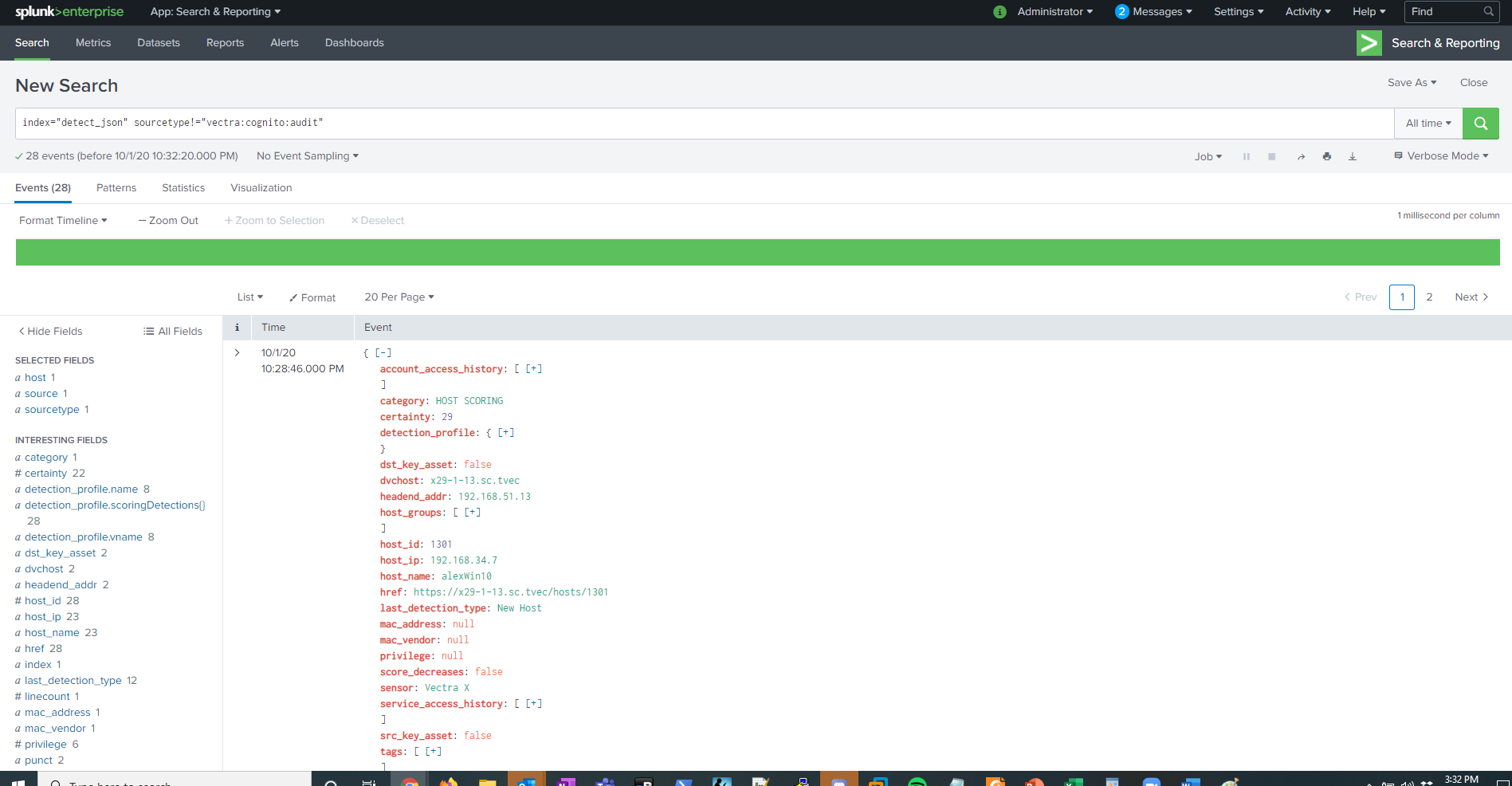The width and height of the screenshot is (1512, 786).
Task: Expand service_access_history array
Action: 534,704
